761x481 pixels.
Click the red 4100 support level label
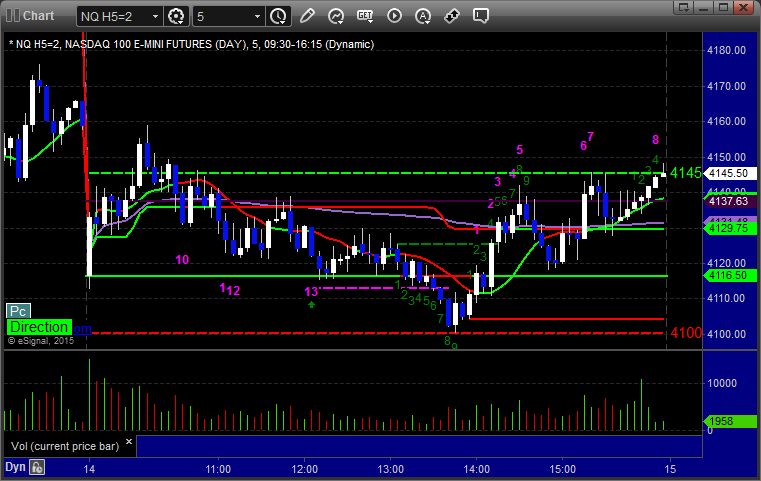[x=686, y=333]
